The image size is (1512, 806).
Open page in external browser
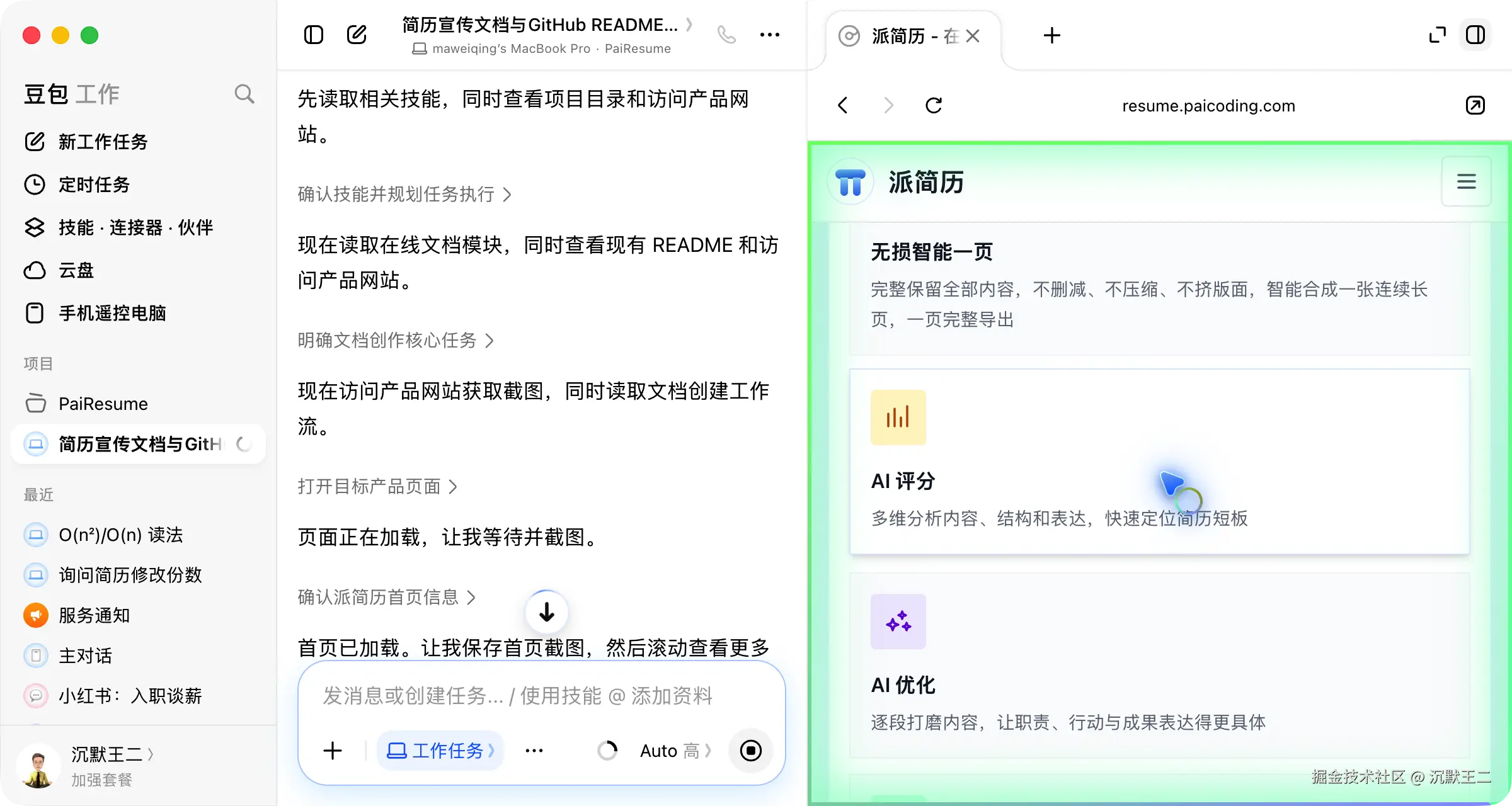tap(1475, 105)
